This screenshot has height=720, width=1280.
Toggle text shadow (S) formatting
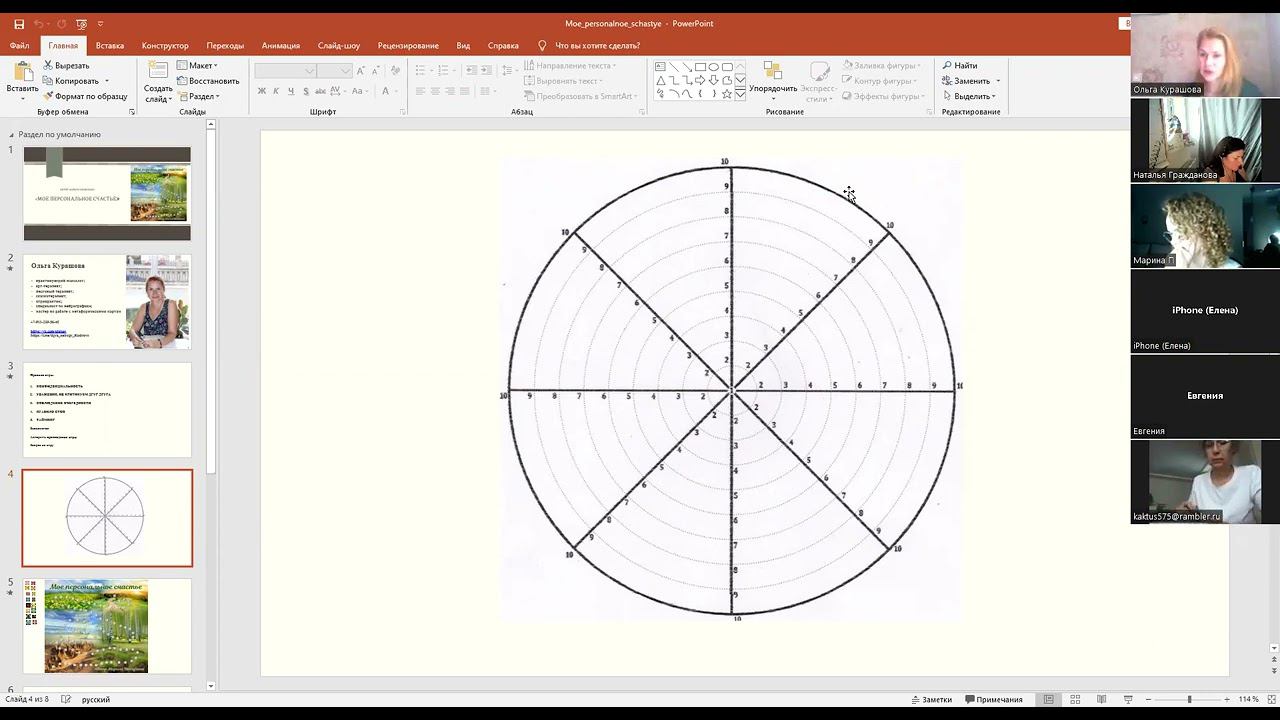[x=305, y=91]
